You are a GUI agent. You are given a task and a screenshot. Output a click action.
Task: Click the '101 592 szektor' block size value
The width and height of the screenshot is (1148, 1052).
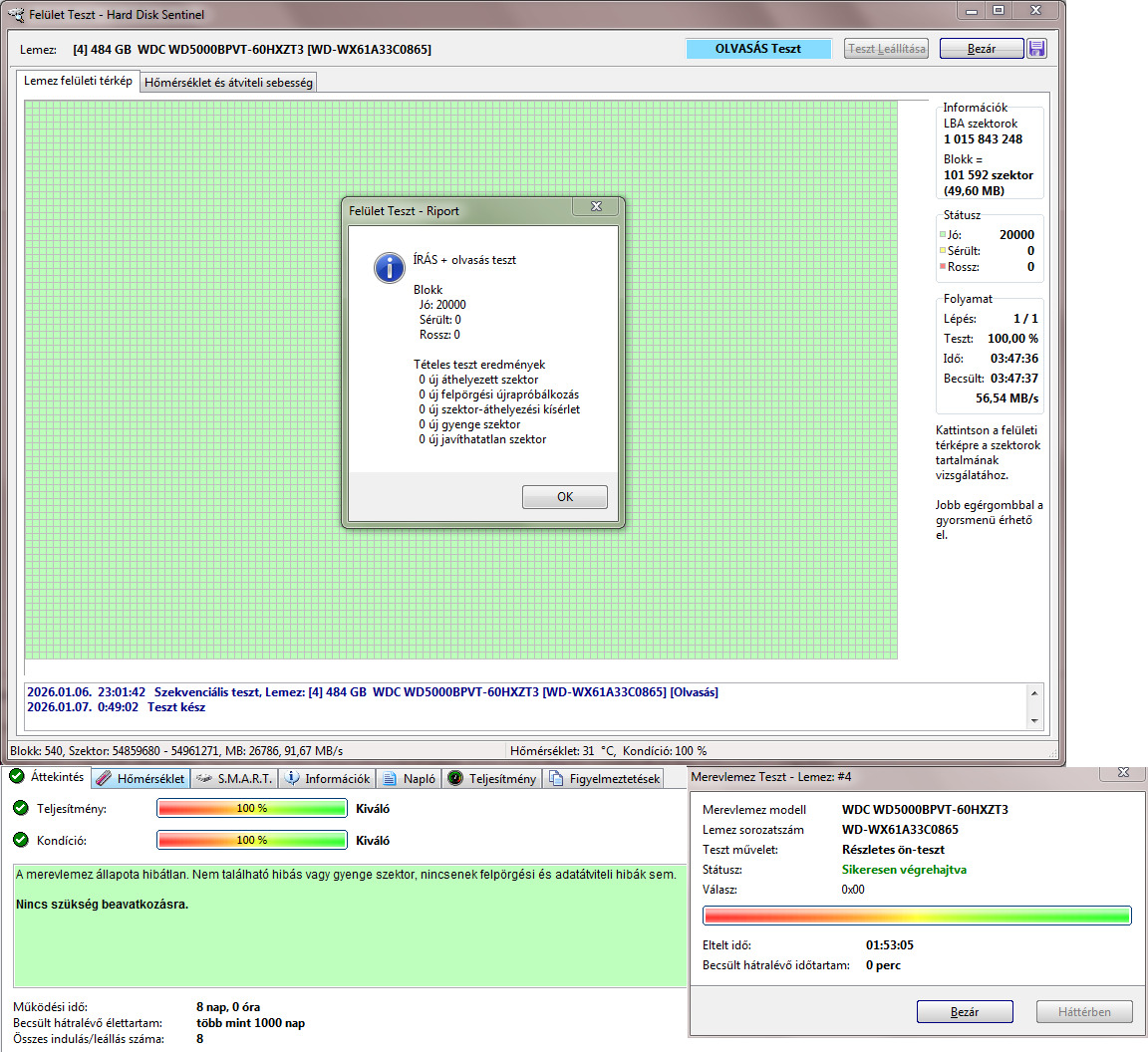click(989, 175)
